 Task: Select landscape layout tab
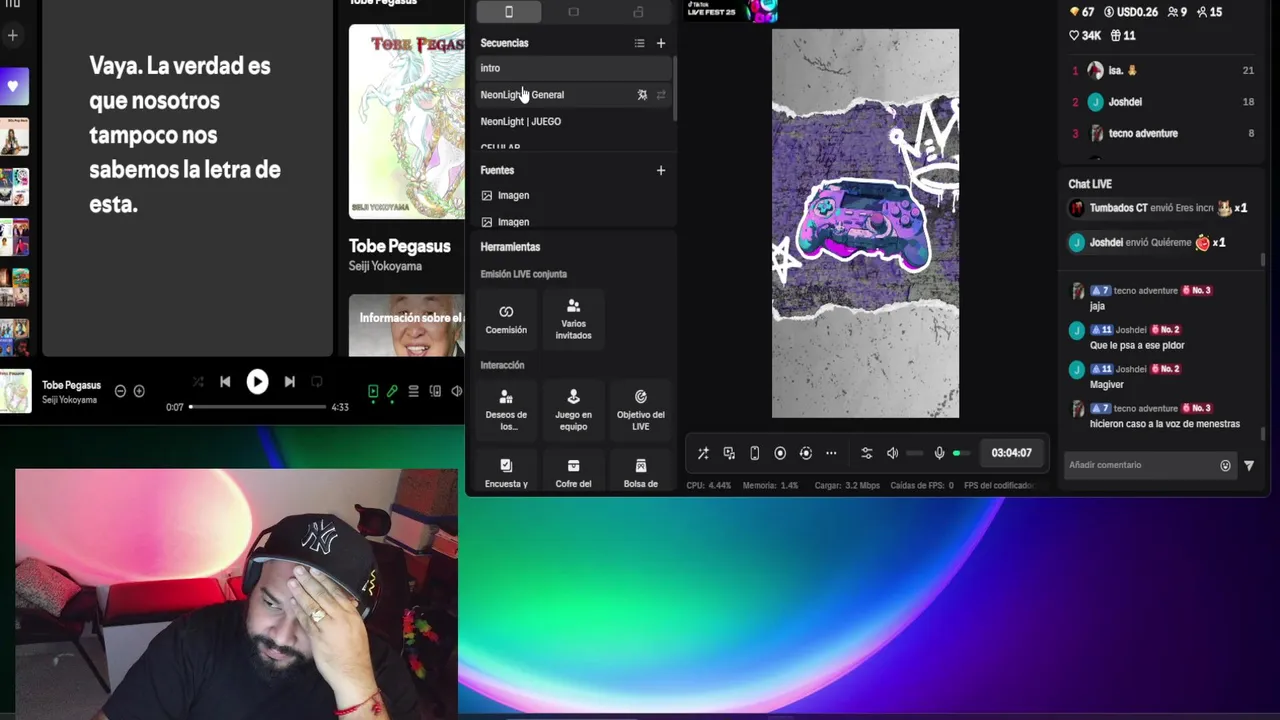pos(573,12)
